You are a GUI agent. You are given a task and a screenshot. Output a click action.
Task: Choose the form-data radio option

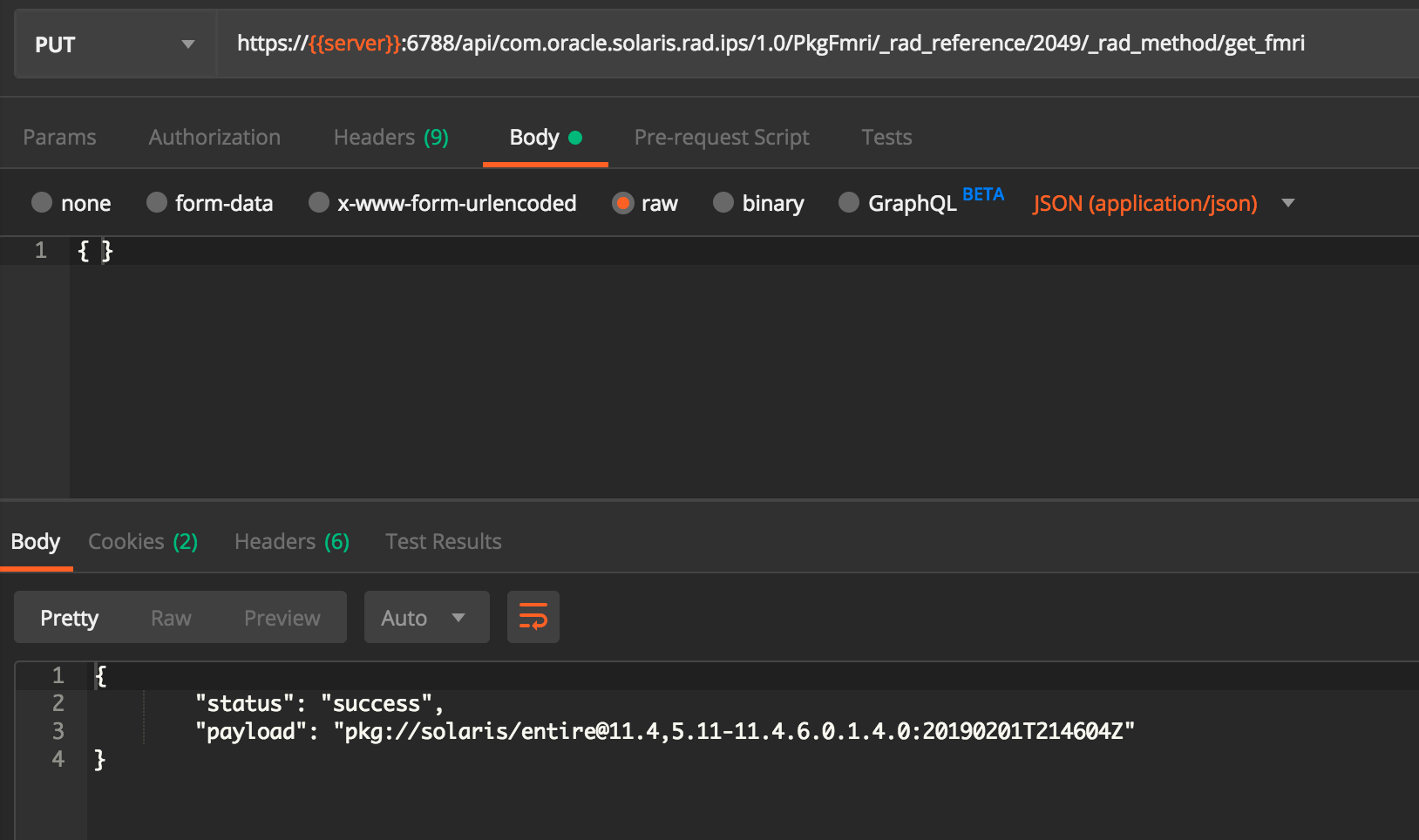coord(157,203)
